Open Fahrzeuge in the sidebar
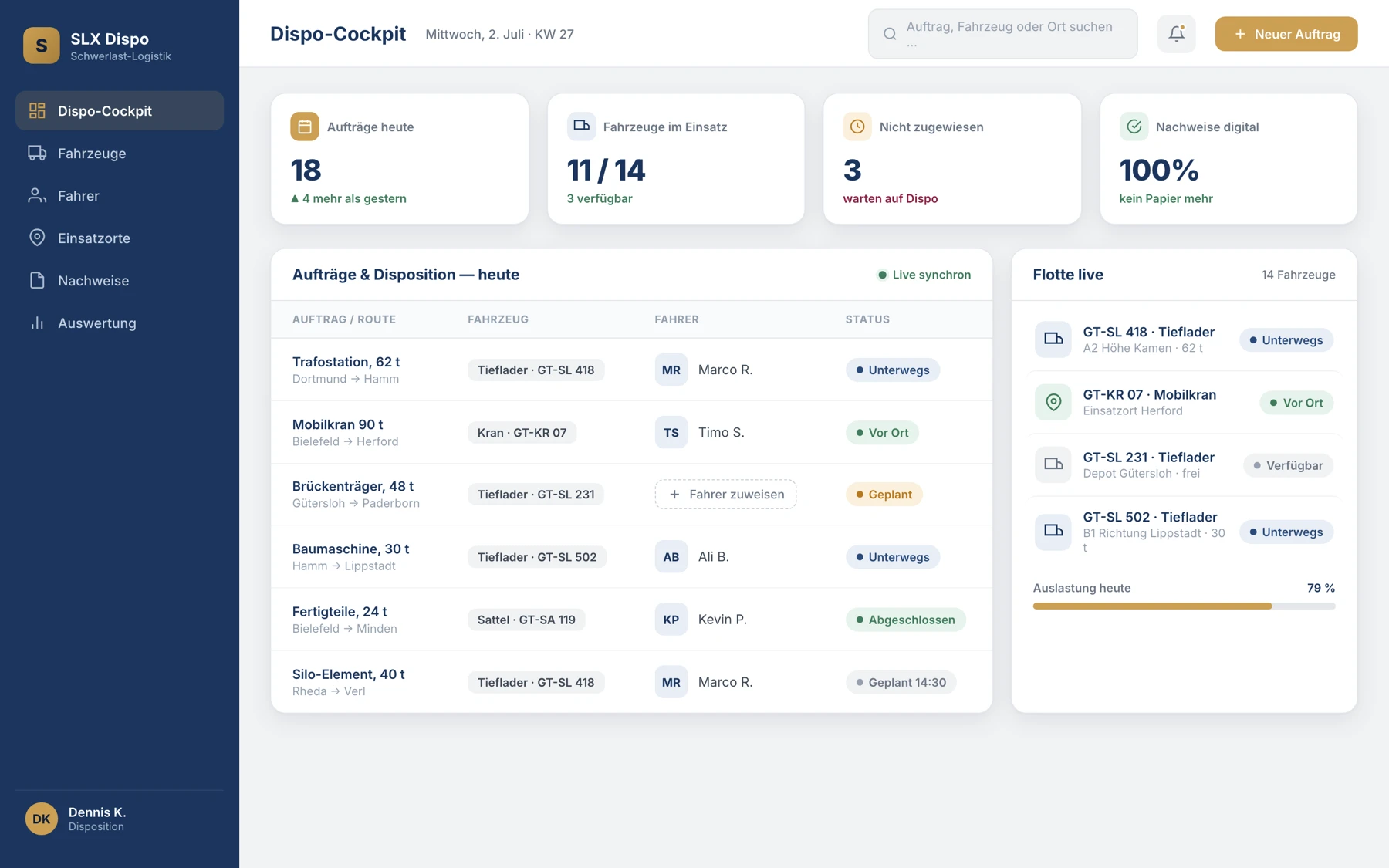 click(x=120, y=154)
